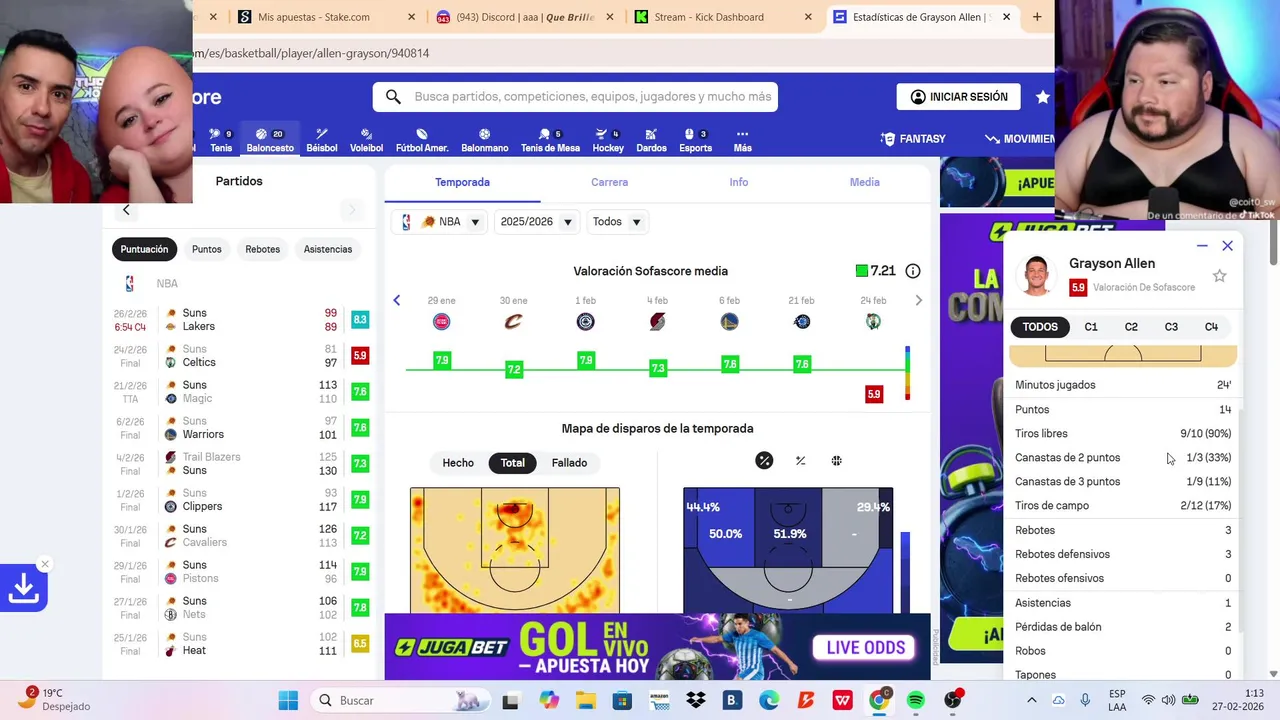Select C4 quarter in popup
1280x720 pixels.
coord(1211,327)
